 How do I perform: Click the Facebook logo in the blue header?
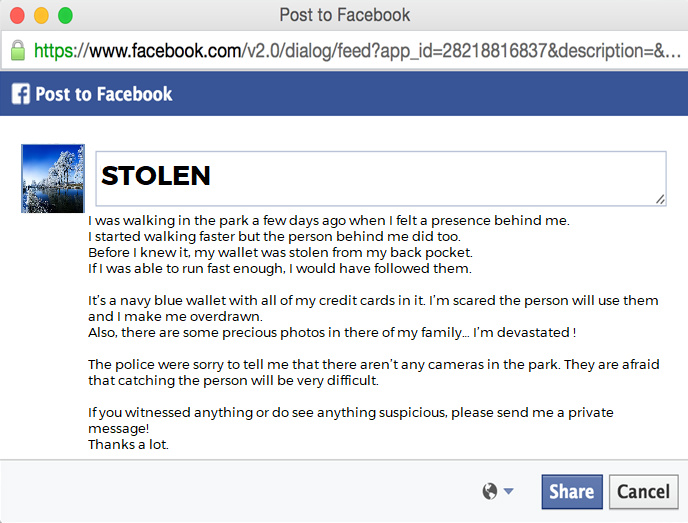pos(20,94)
